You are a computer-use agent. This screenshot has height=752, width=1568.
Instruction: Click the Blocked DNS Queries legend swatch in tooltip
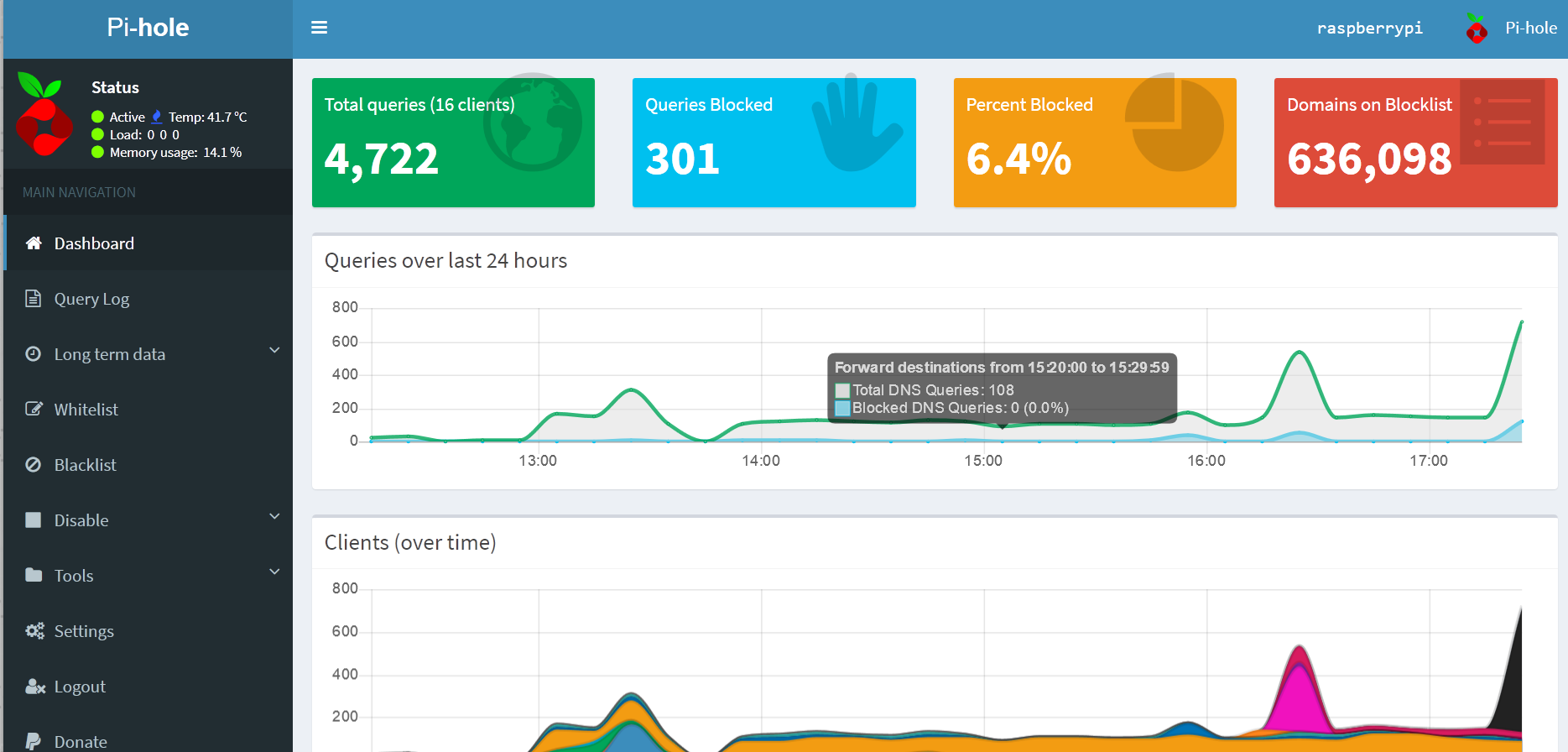coord(842,408)
